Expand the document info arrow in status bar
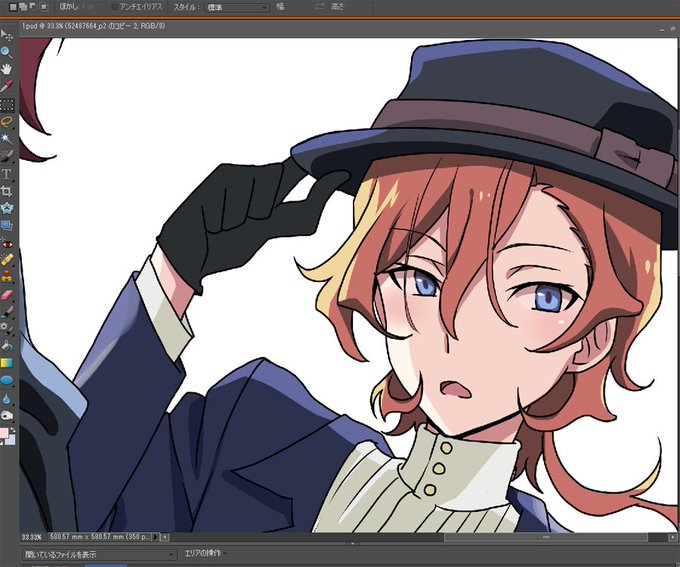 click(156, 537)
